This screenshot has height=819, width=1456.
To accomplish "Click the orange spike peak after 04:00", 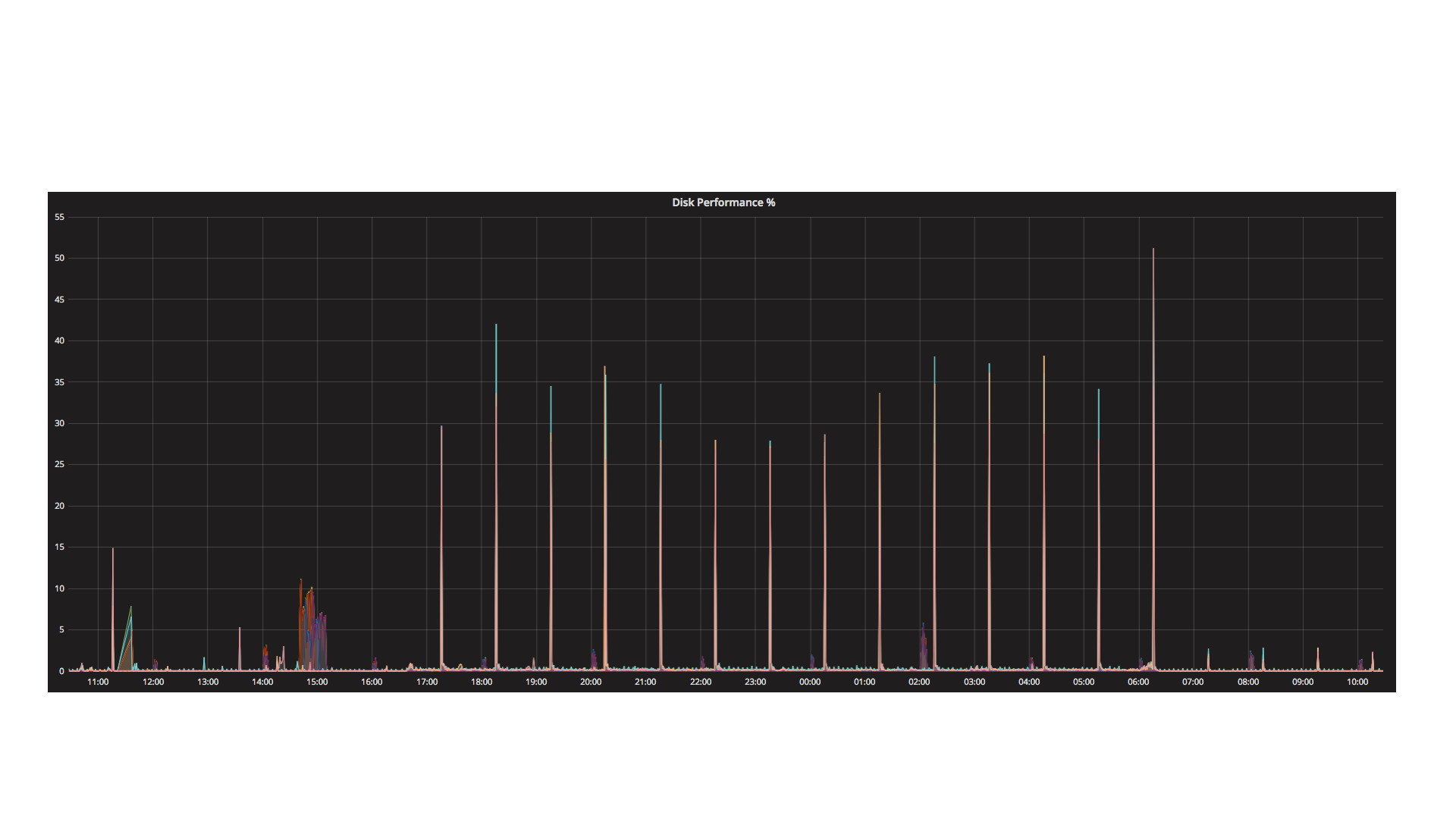I will point(1043,359).
